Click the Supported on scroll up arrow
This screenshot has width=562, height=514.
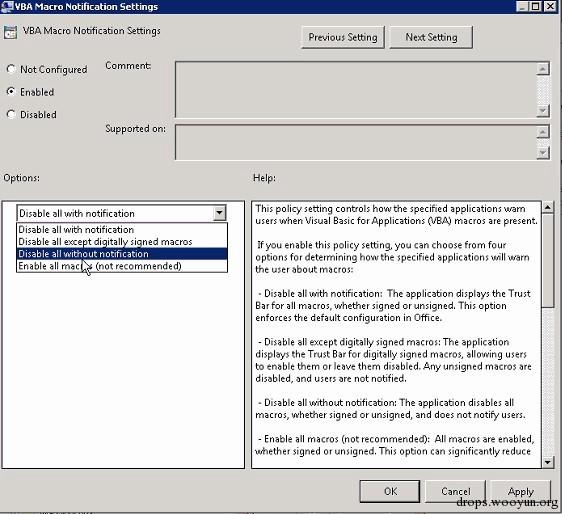tap(543, 132)
